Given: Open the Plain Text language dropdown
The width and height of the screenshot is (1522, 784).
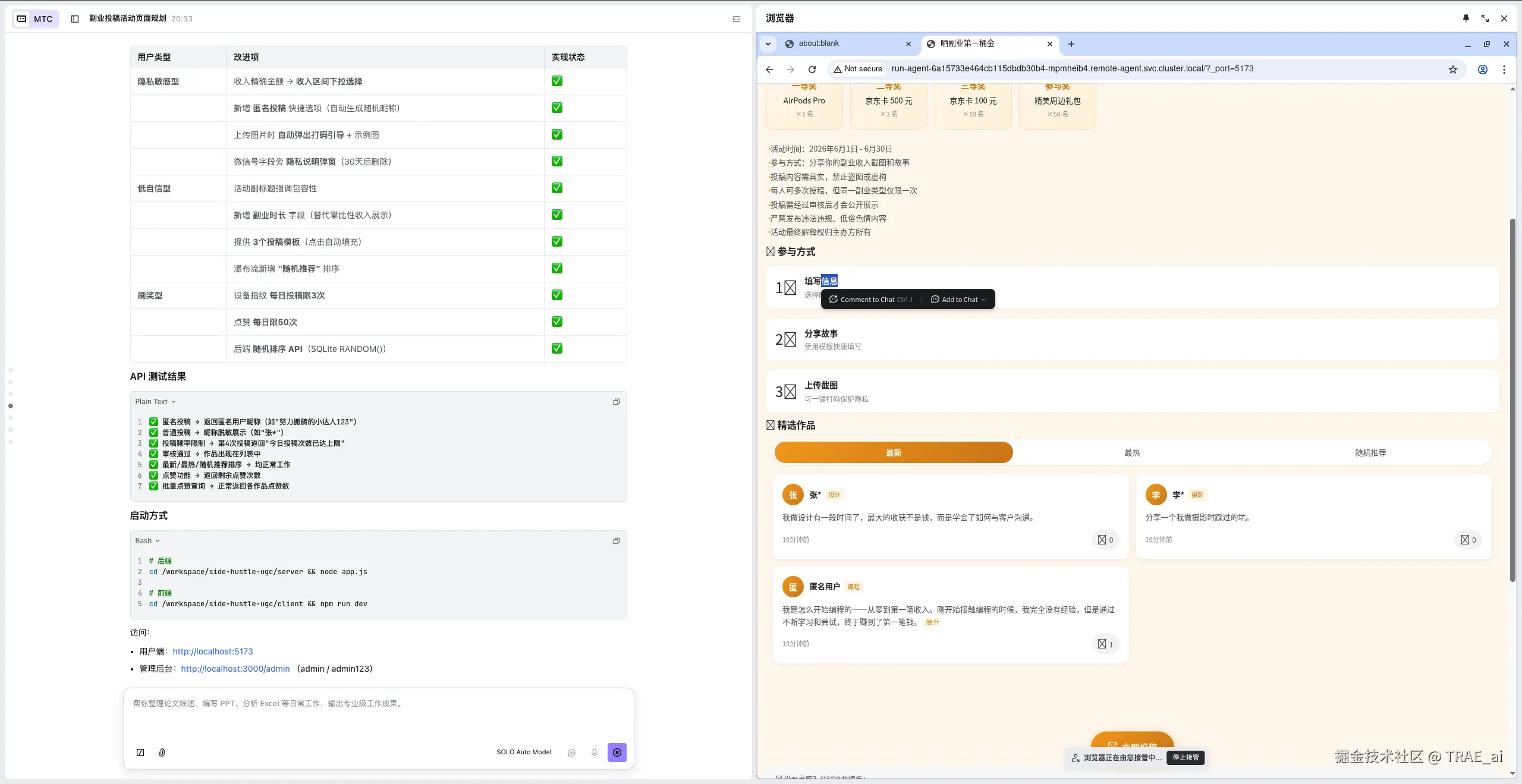Looking at the screenshot, I should 155,402.
